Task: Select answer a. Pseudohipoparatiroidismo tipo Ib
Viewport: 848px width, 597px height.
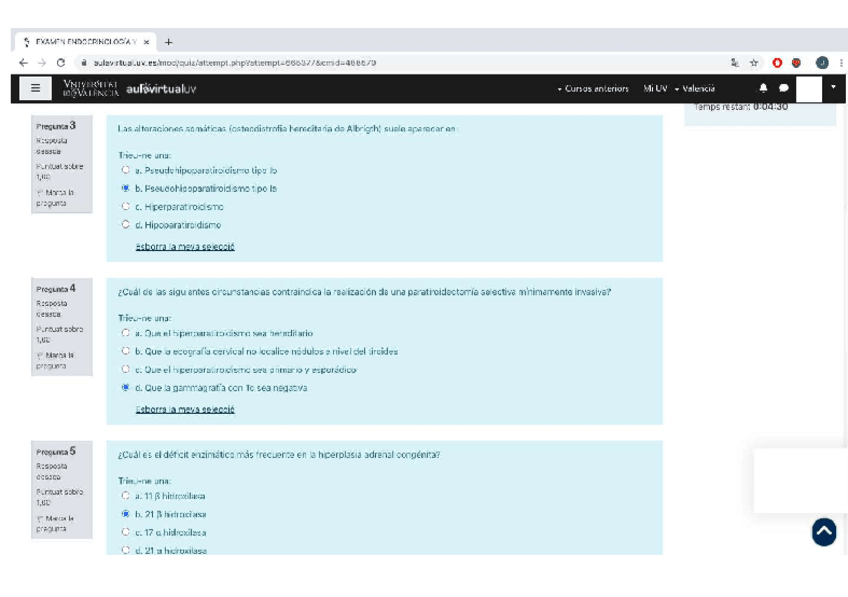Action: 125,170
